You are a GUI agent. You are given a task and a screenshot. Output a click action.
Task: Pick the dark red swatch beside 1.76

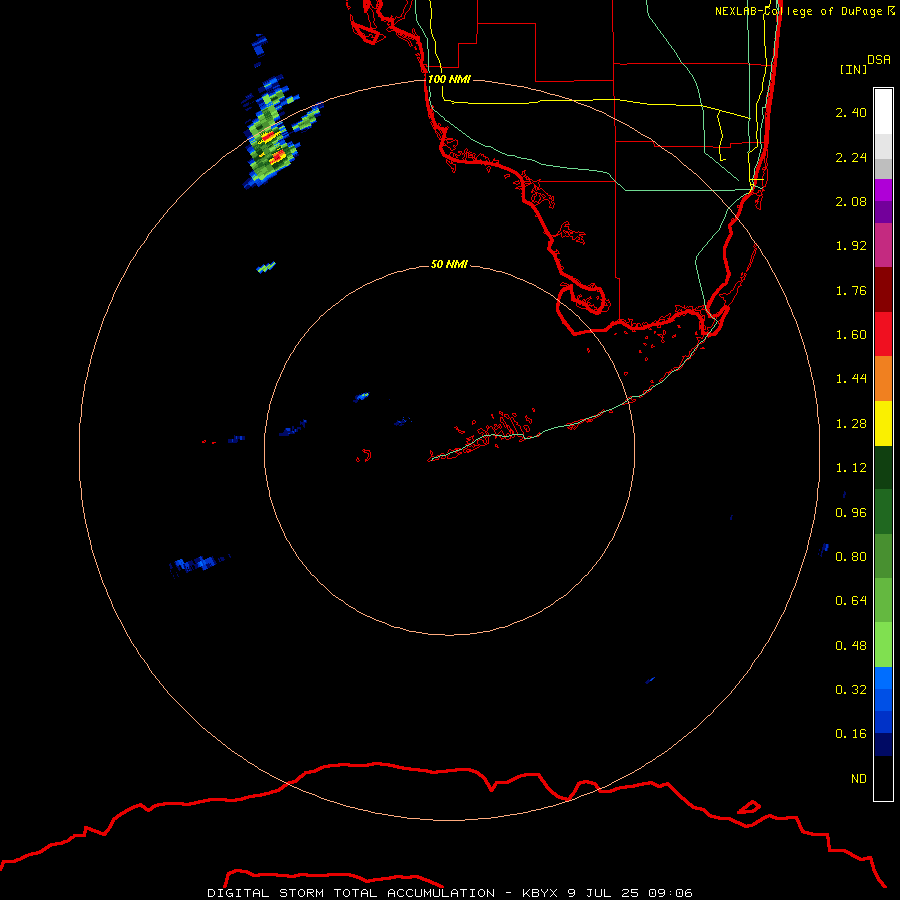(883, 290)
